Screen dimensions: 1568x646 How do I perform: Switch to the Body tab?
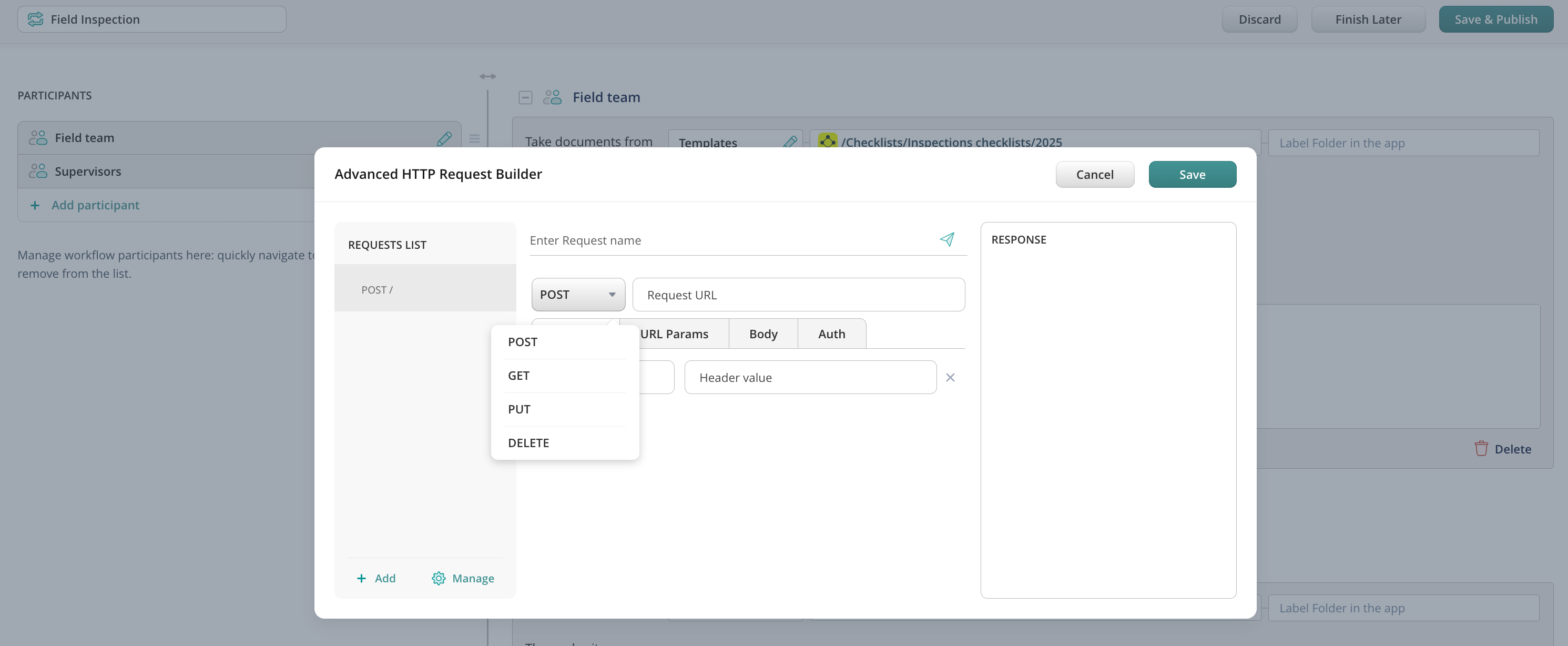[762, 334]
